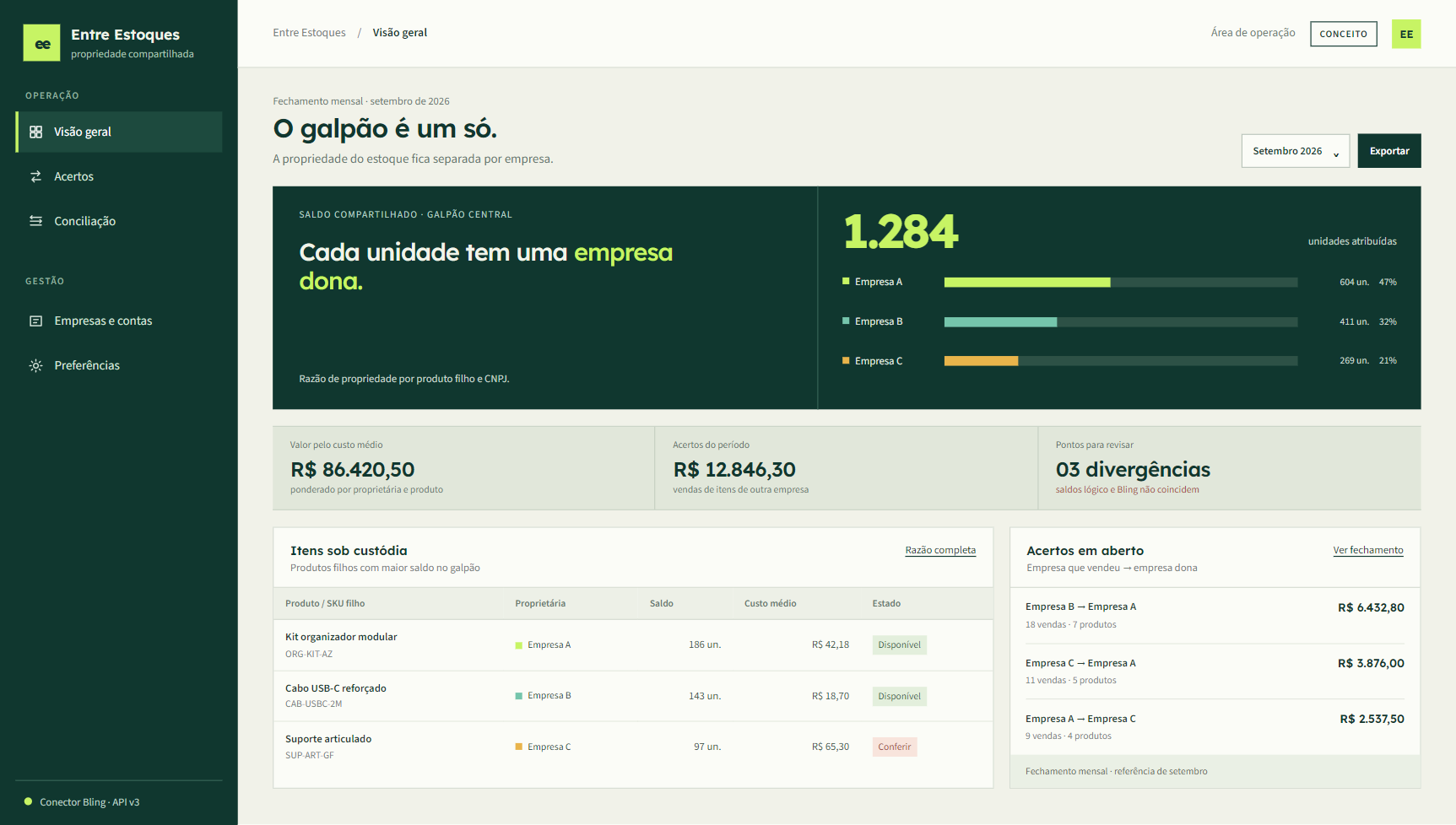Click the Exportar button
1456x825 pixels.
point(1389,151)
